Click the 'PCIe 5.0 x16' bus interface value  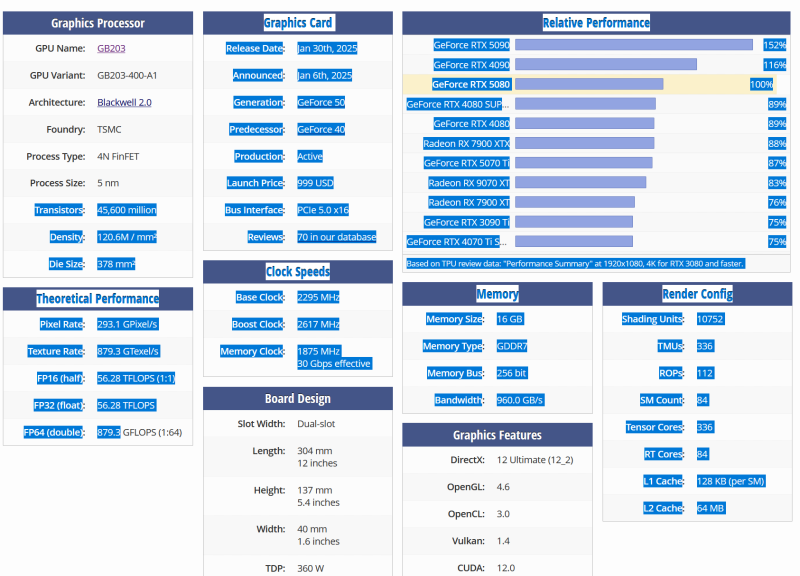point(323,210)
